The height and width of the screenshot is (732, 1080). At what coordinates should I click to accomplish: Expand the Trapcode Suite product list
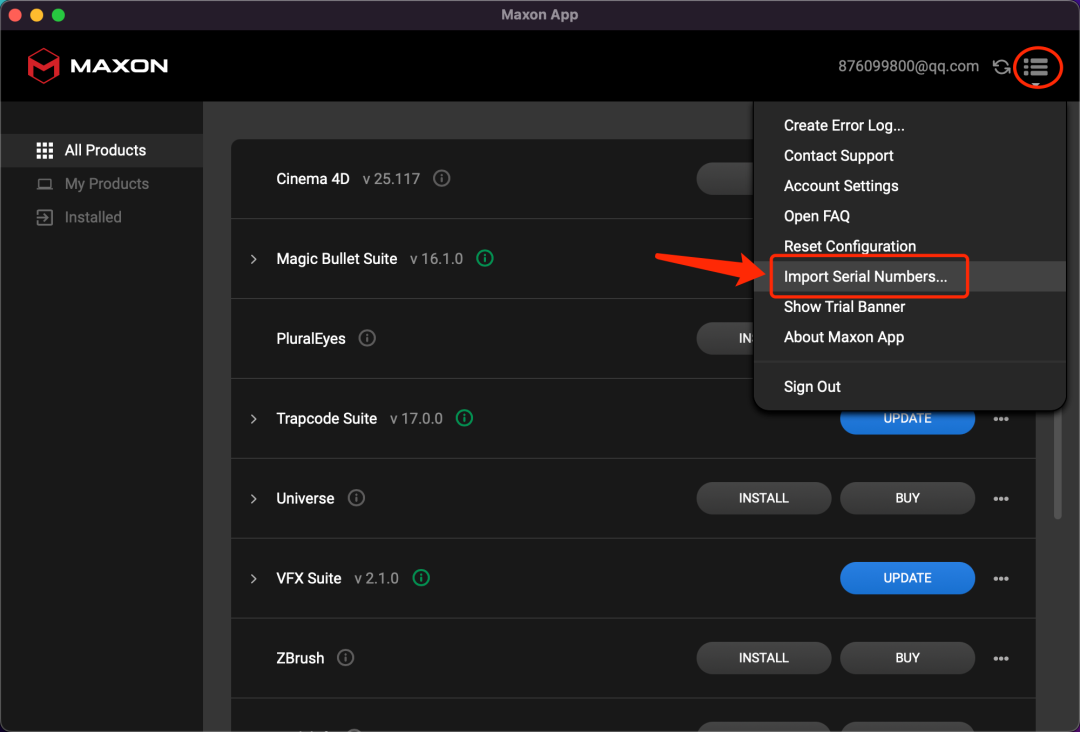pyautogui.click(x=254, y=419)
